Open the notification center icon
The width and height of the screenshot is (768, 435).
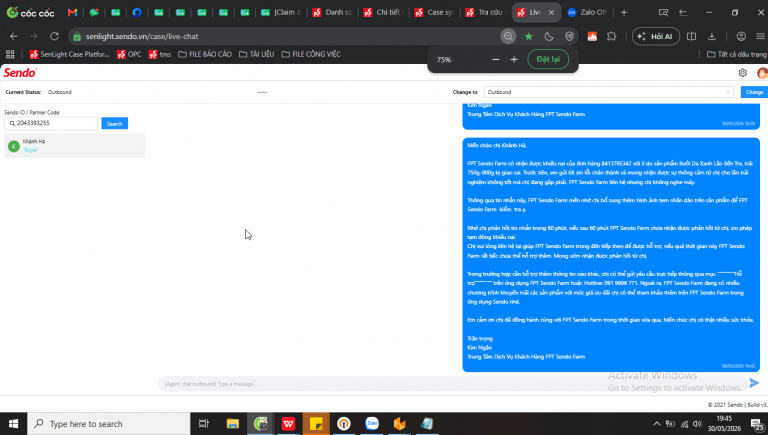[x=757, y=424]
